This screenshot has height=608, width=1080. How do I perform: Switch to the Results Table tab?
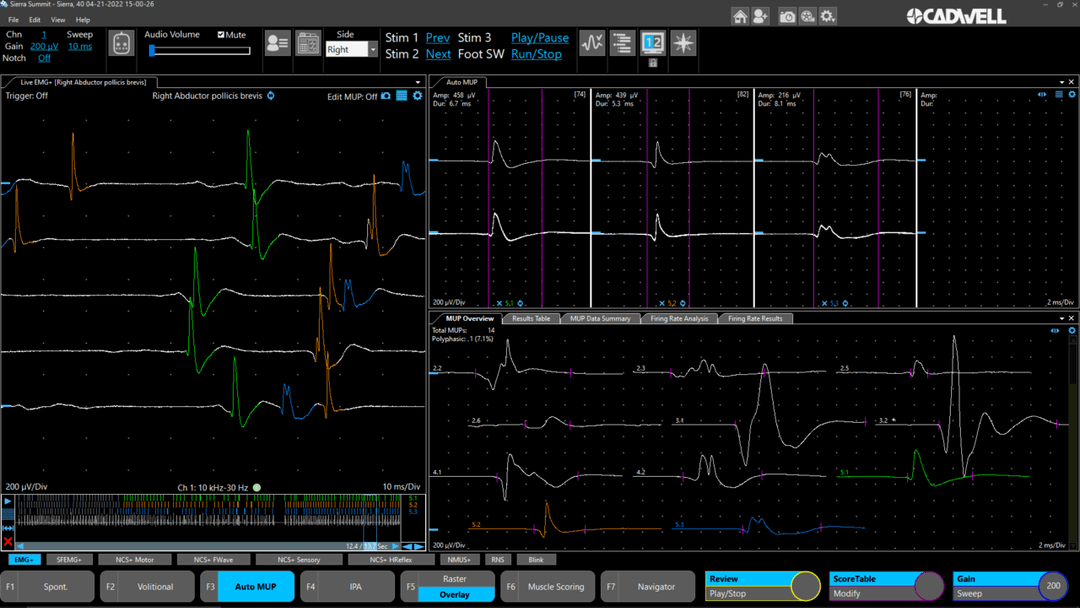(530, 319)
